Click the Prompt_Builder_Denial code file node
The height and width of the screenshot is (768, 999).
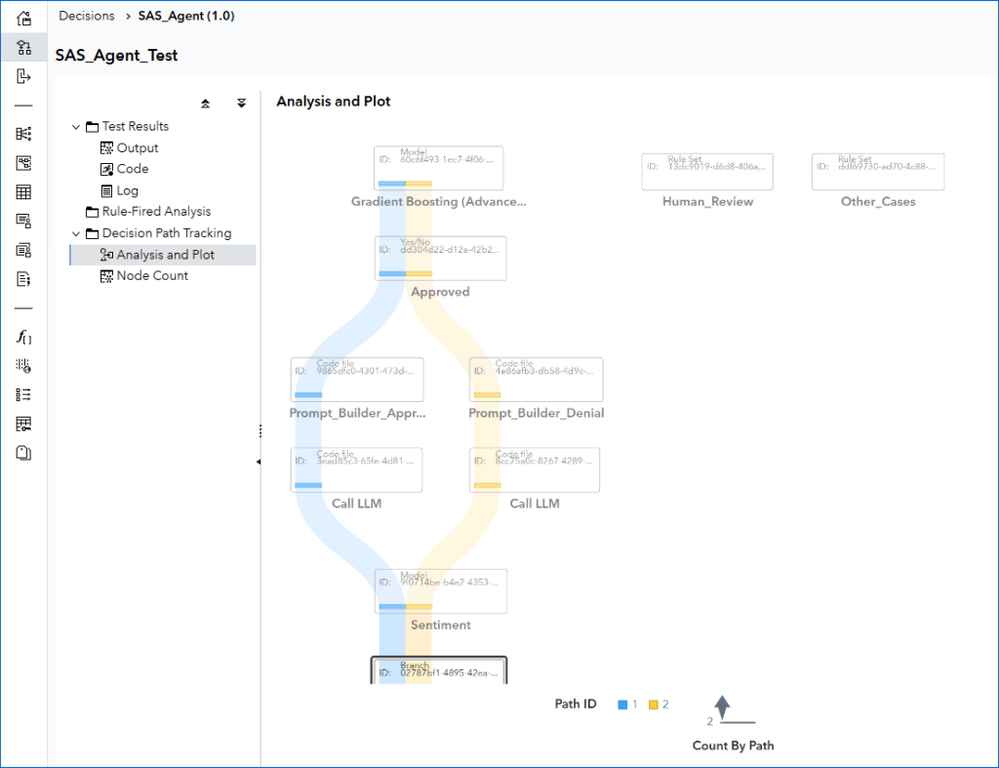[x=536, y=379]
